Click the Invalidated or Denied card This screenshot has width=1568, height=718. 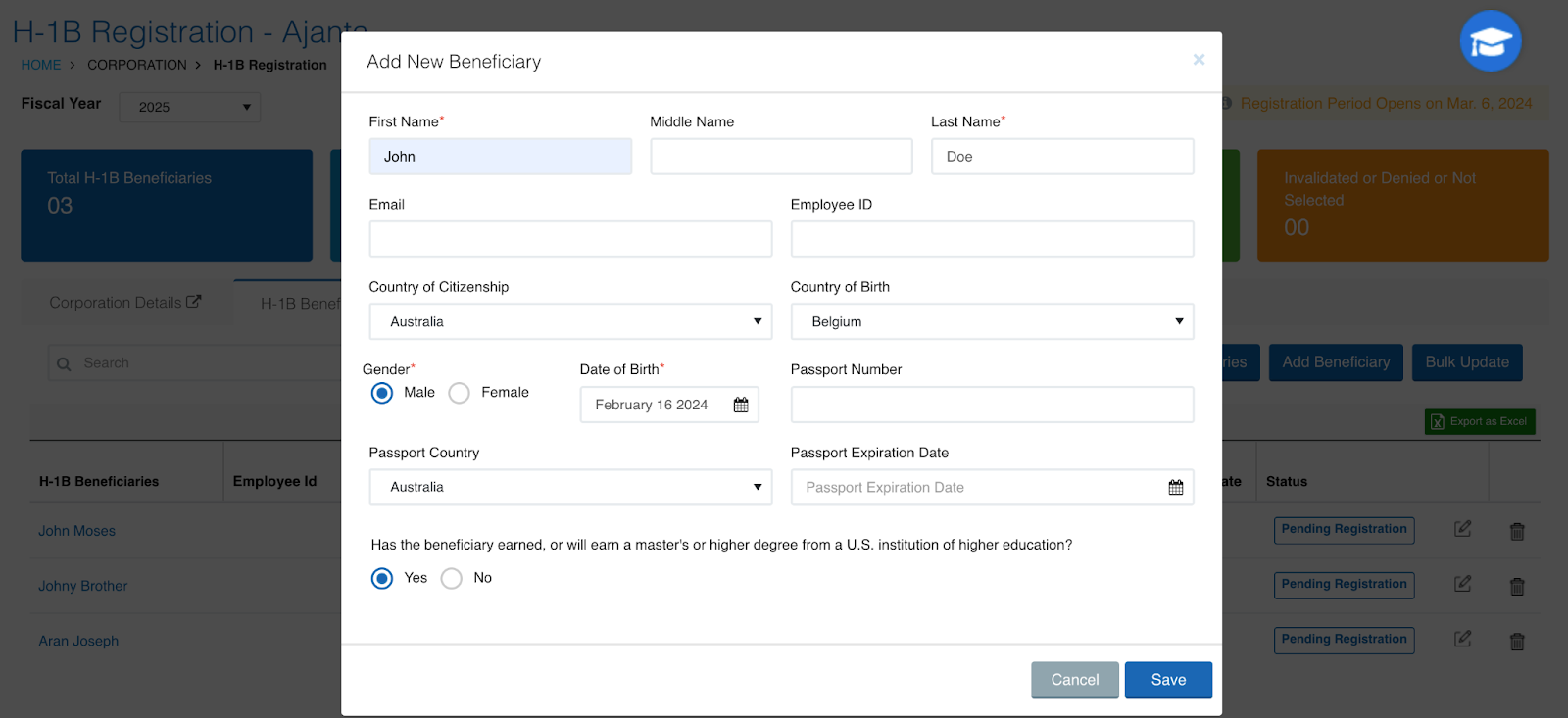[x=1403, y=205]
